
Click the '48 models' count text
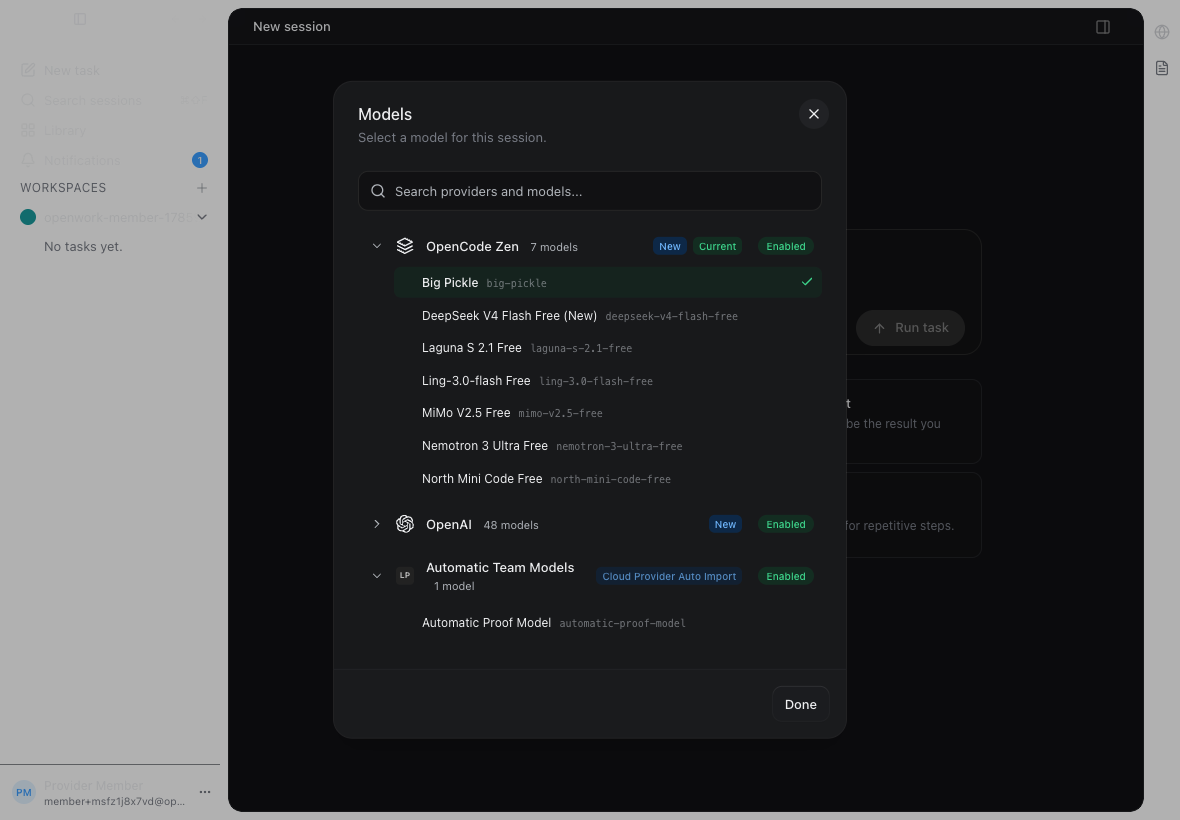511,525
